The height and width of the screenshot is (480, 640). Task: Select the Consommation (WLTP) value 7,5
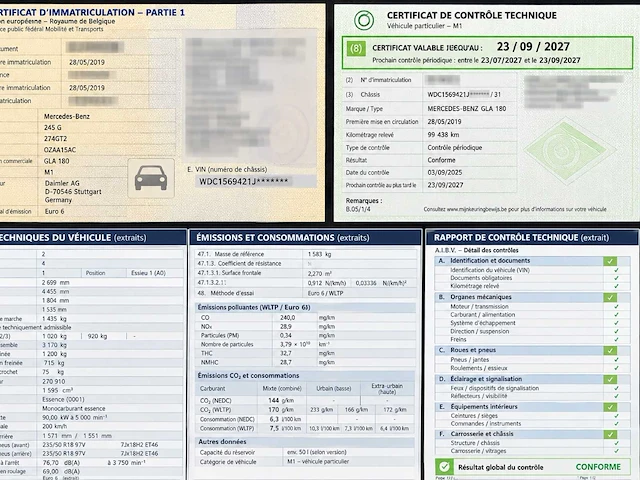[274, 428]
